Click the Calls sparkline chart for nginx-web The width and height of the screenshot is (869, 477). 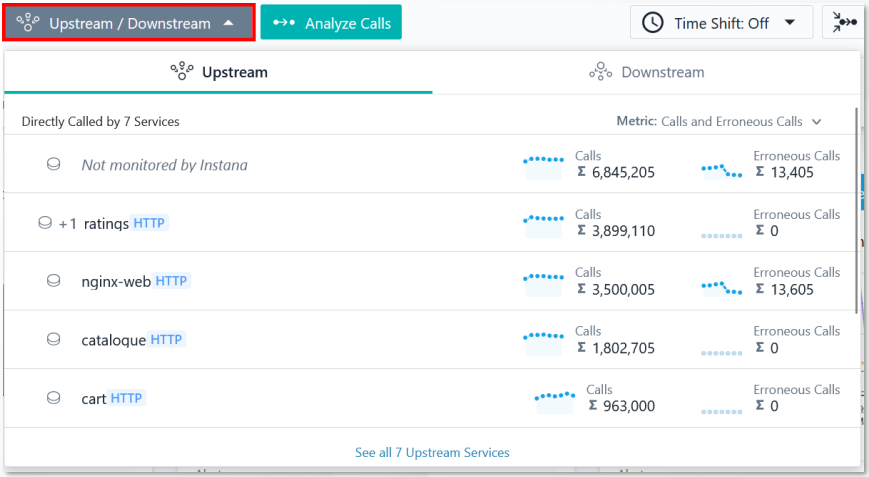pyautogui.click(x=543, y=284)
